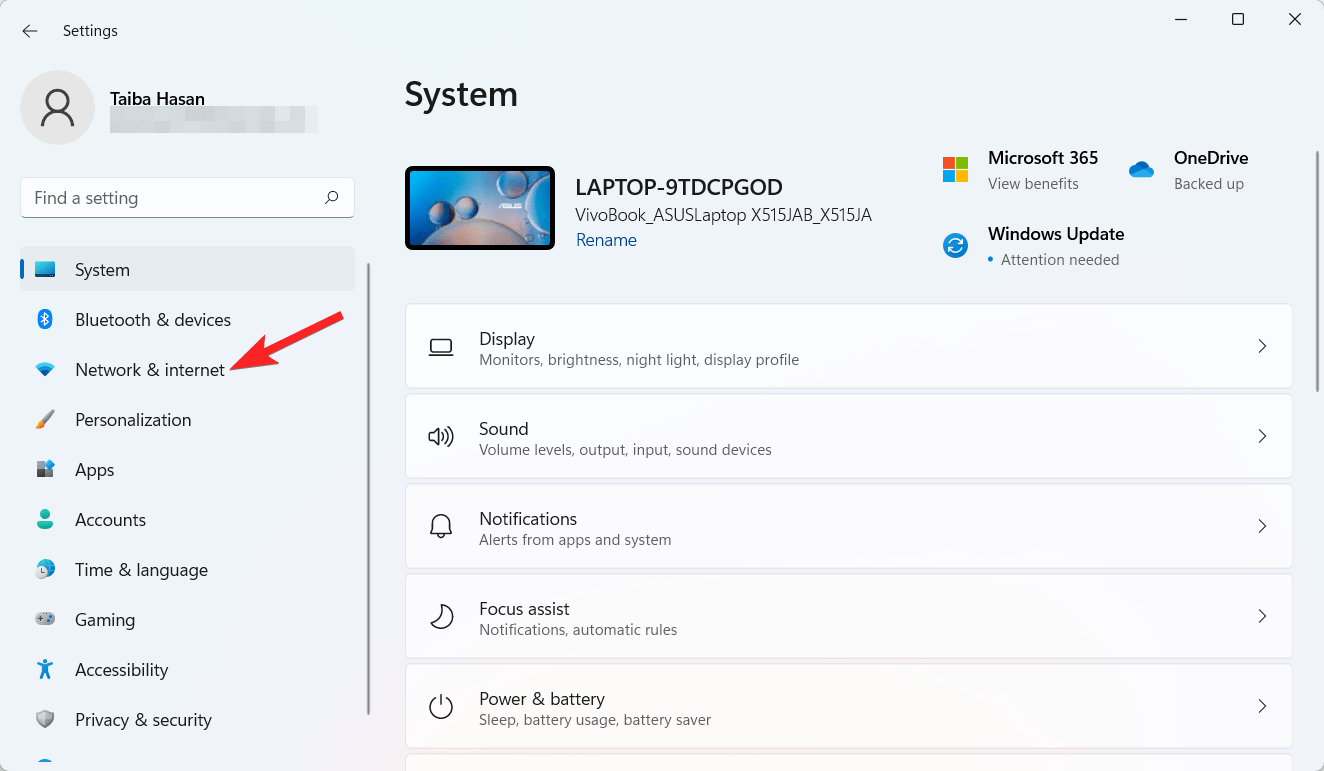Select Accounts in the sidebar
1324x771 pixels.
110,520
